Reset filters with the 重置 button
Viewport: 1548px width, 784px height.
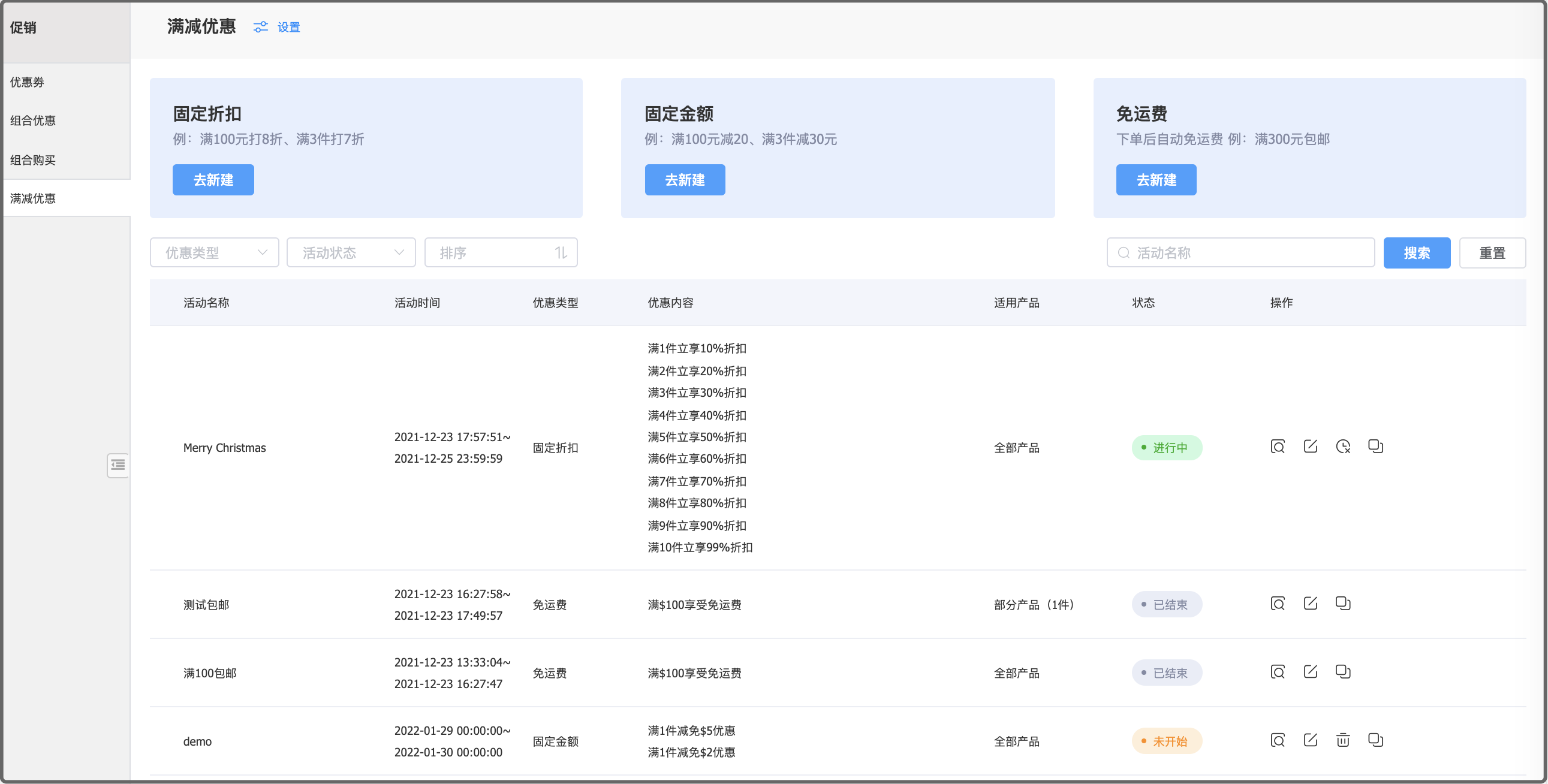point(1493,252)
